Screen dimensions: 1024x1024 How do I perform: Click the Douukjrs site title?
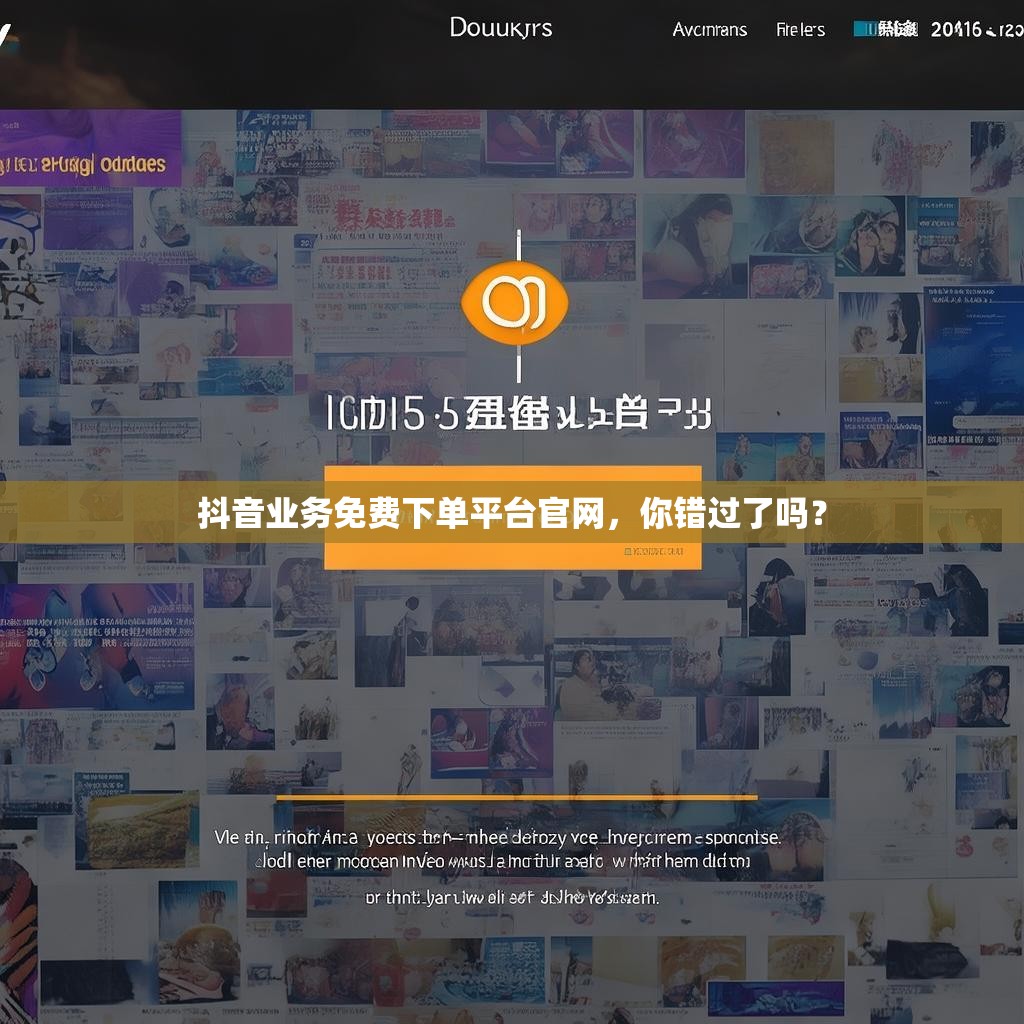(501, 28)
